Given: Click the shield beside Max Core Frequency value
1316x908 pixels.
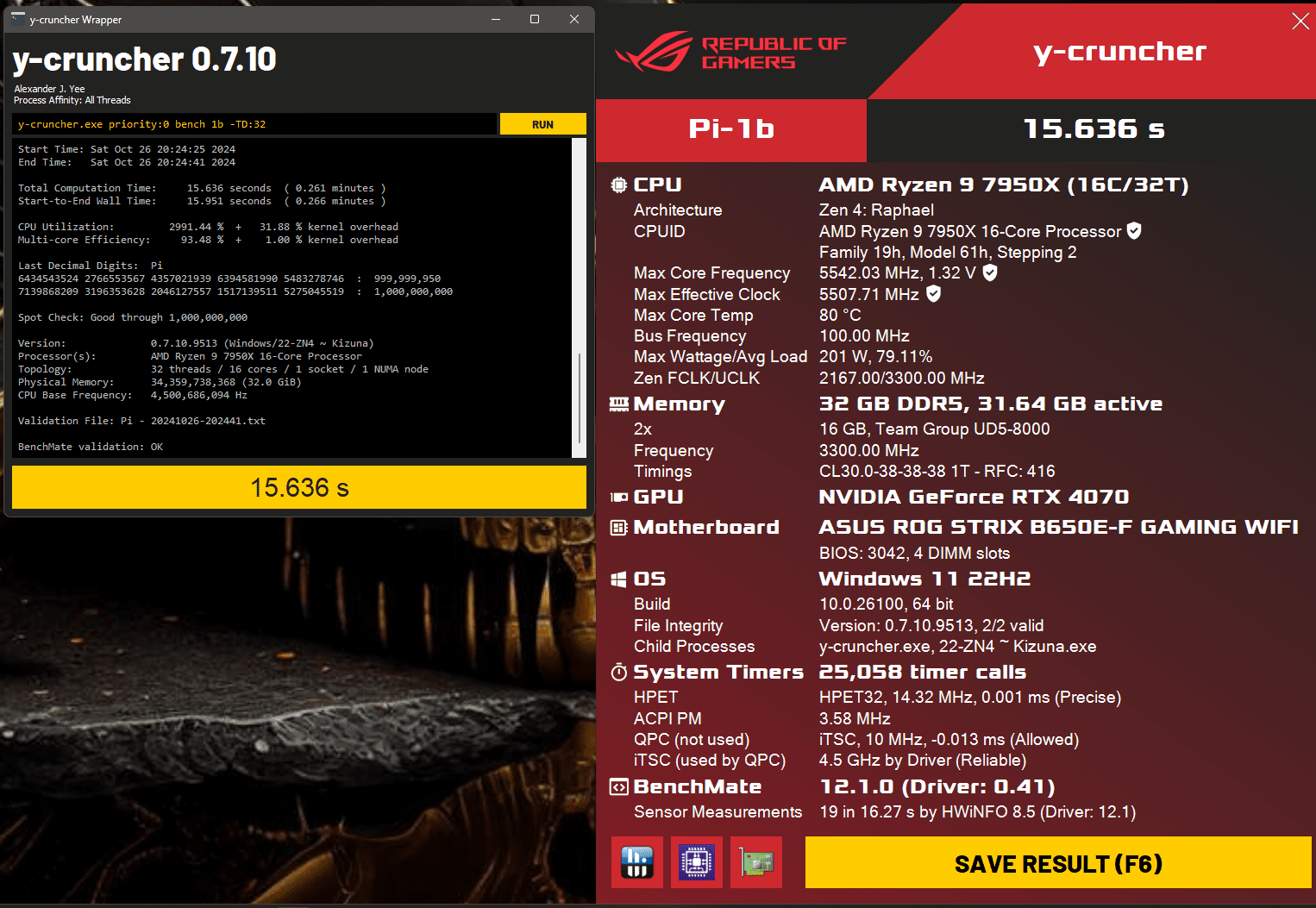Looking at the screenshot, I should tap(990, 272).
